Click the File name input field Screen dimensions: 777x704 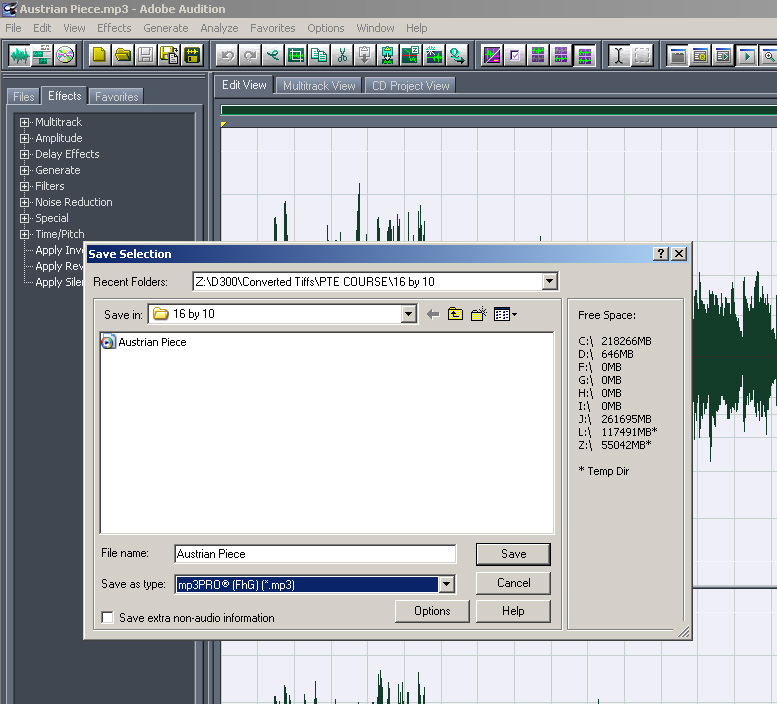point(315,554)
